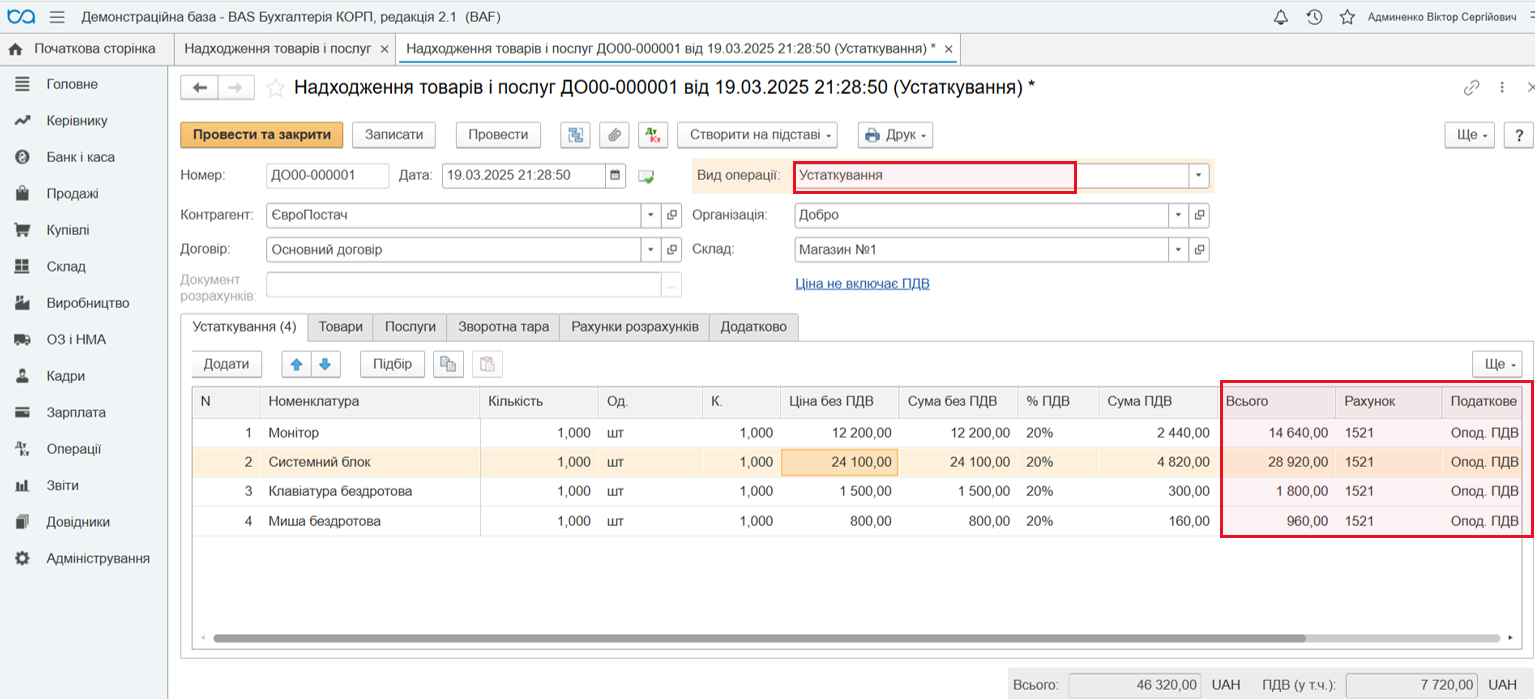Close the Надходження товарів і послуг list tab
1535x699 pixels.
pyautogui.click(x=384, y=48)
